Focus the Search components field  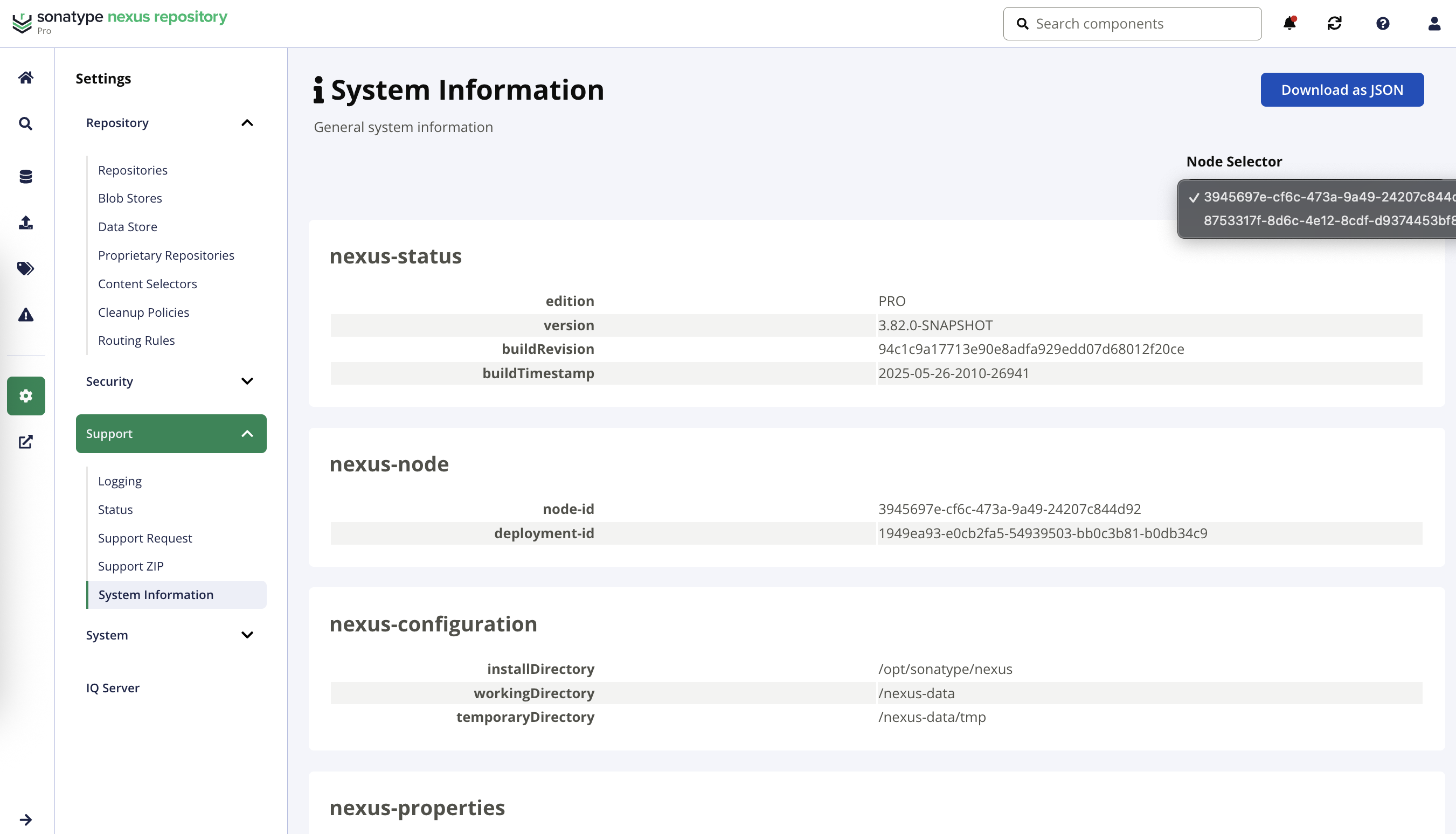tap(1132, 24)
